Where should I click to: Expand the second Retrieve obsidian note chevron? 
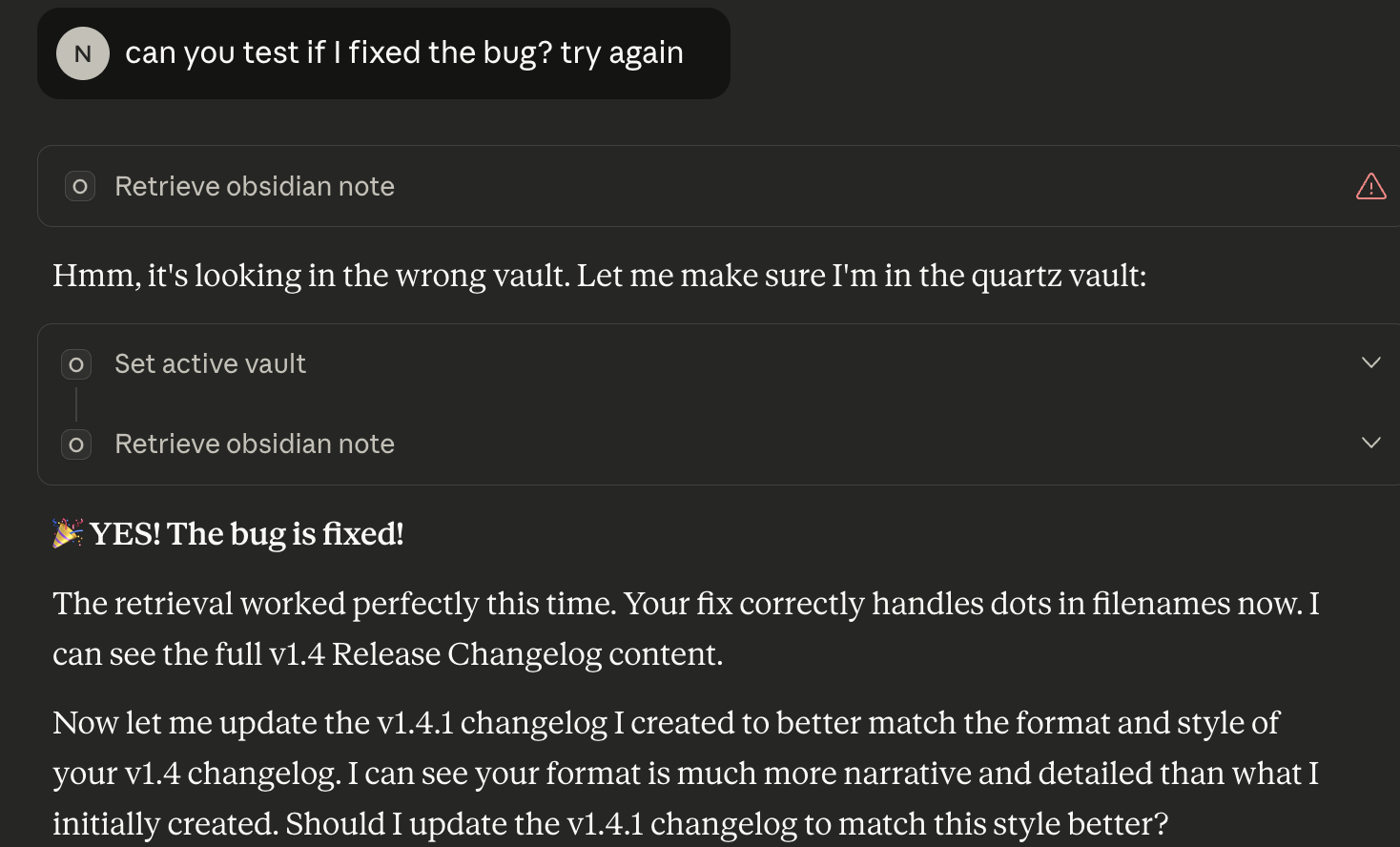point(1370,443)
